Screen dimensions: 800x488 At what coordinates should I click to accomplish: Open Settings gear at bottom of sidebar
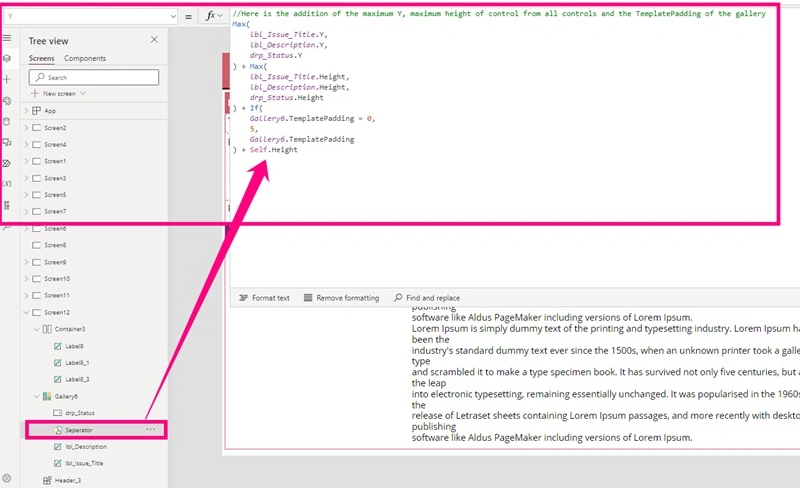tap(7, 478)
